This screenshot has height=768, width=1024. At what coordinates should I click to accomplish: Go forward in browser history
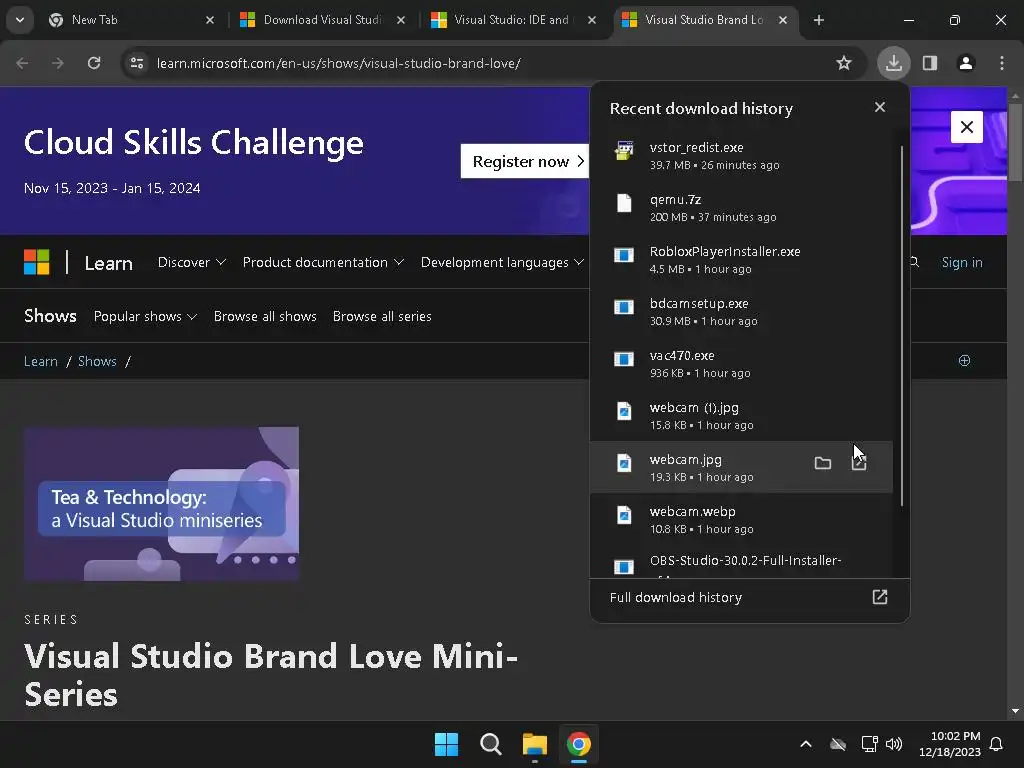(58, 63)
